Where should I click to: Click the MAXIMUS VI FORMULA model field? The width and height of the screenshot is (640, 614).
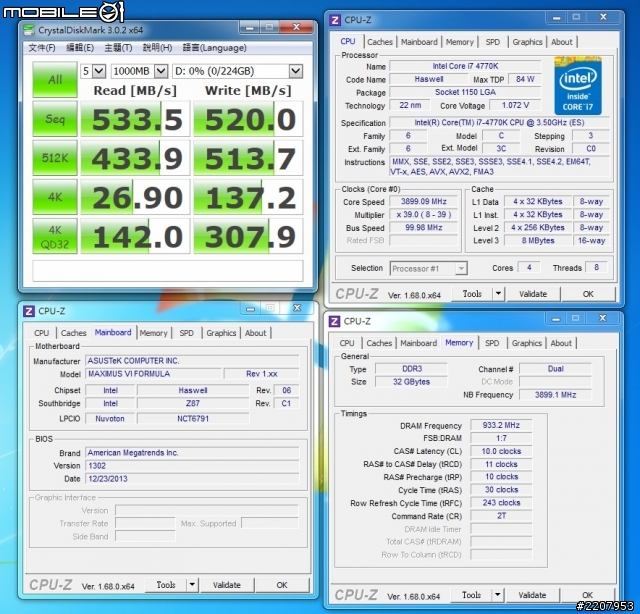[153, 374]
